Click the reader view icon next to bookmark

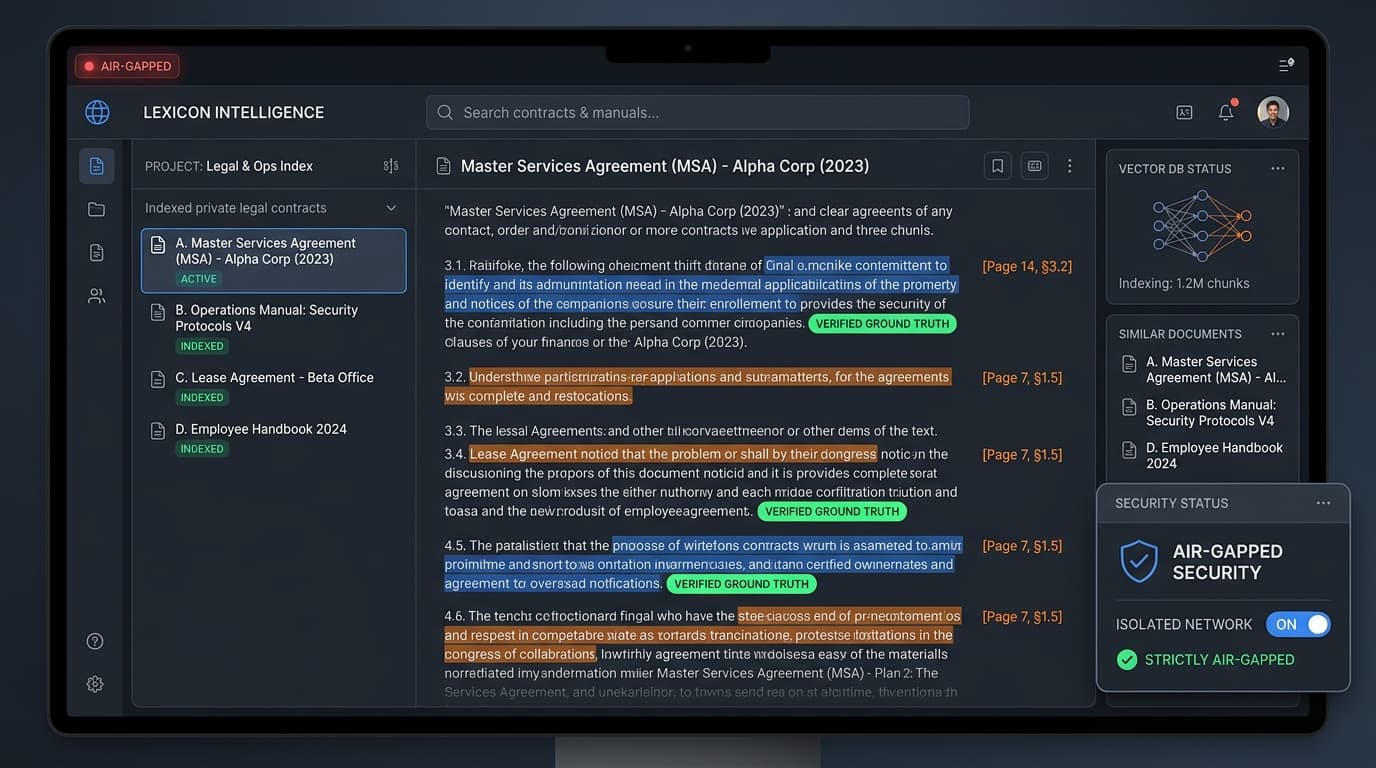pyautogui.click(x=1035, y=166)
